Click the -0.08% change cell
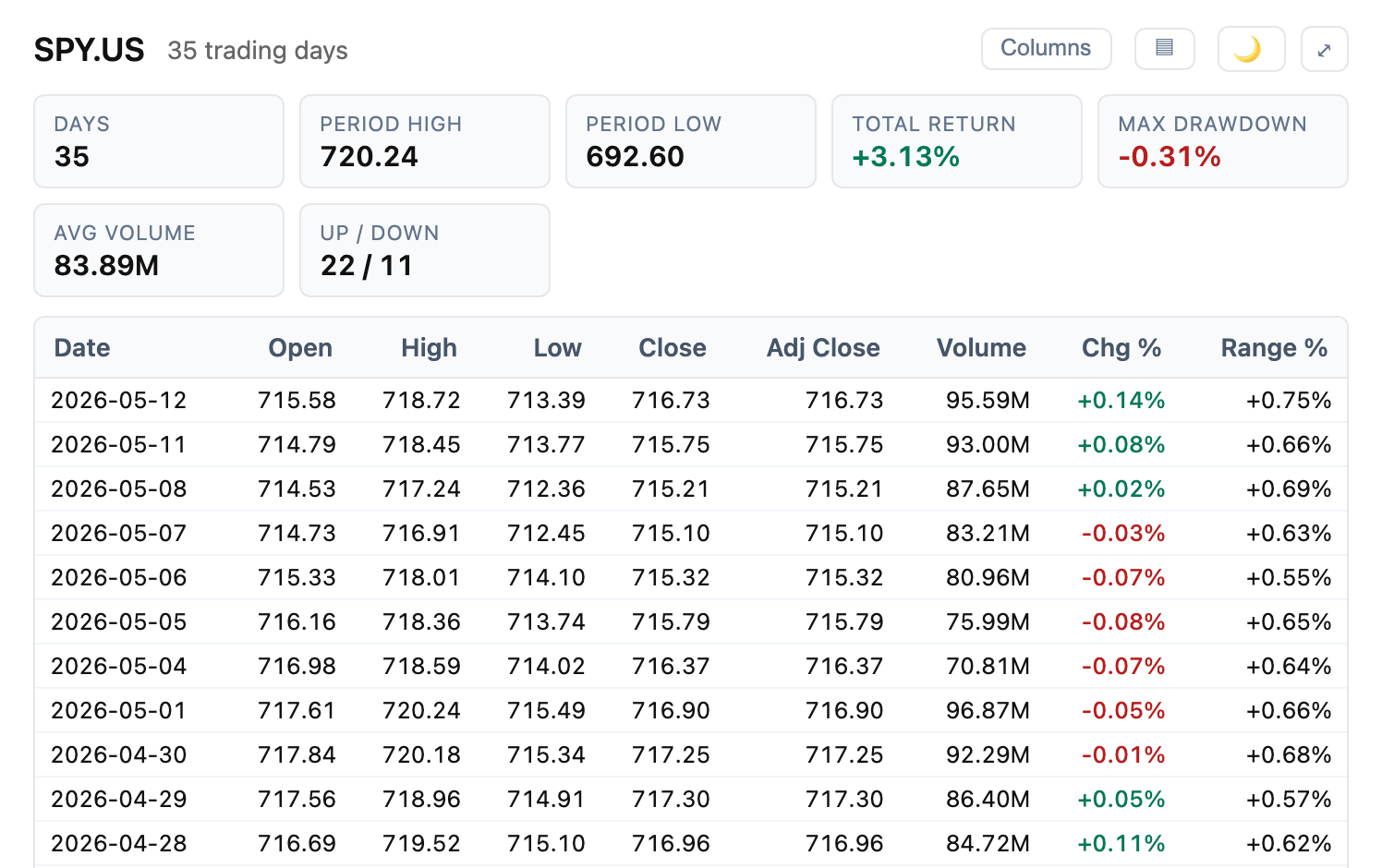Image resolution: width=1382 pixels, height=868 pixels. coord(1122,621)
